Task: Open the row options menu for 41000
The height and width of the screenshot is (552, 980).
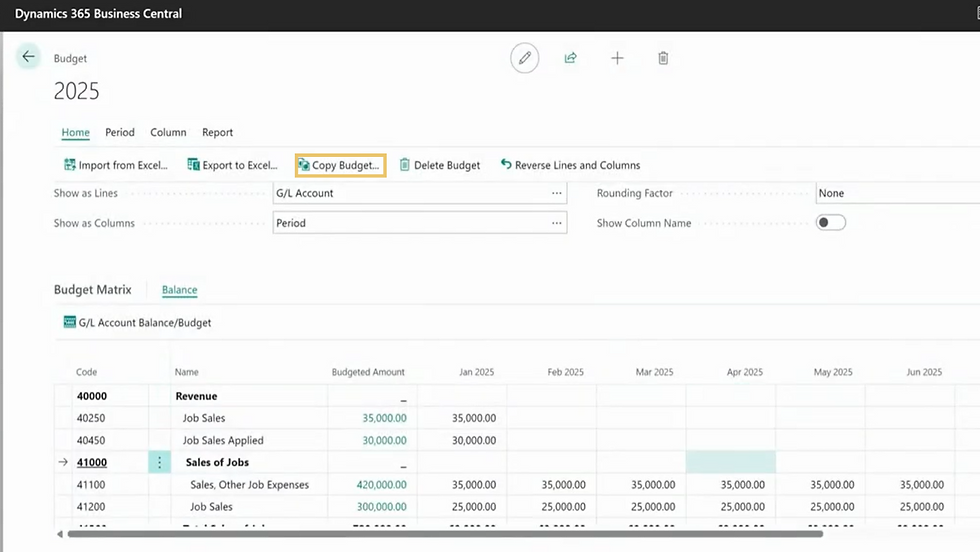Action: point(159,462)
